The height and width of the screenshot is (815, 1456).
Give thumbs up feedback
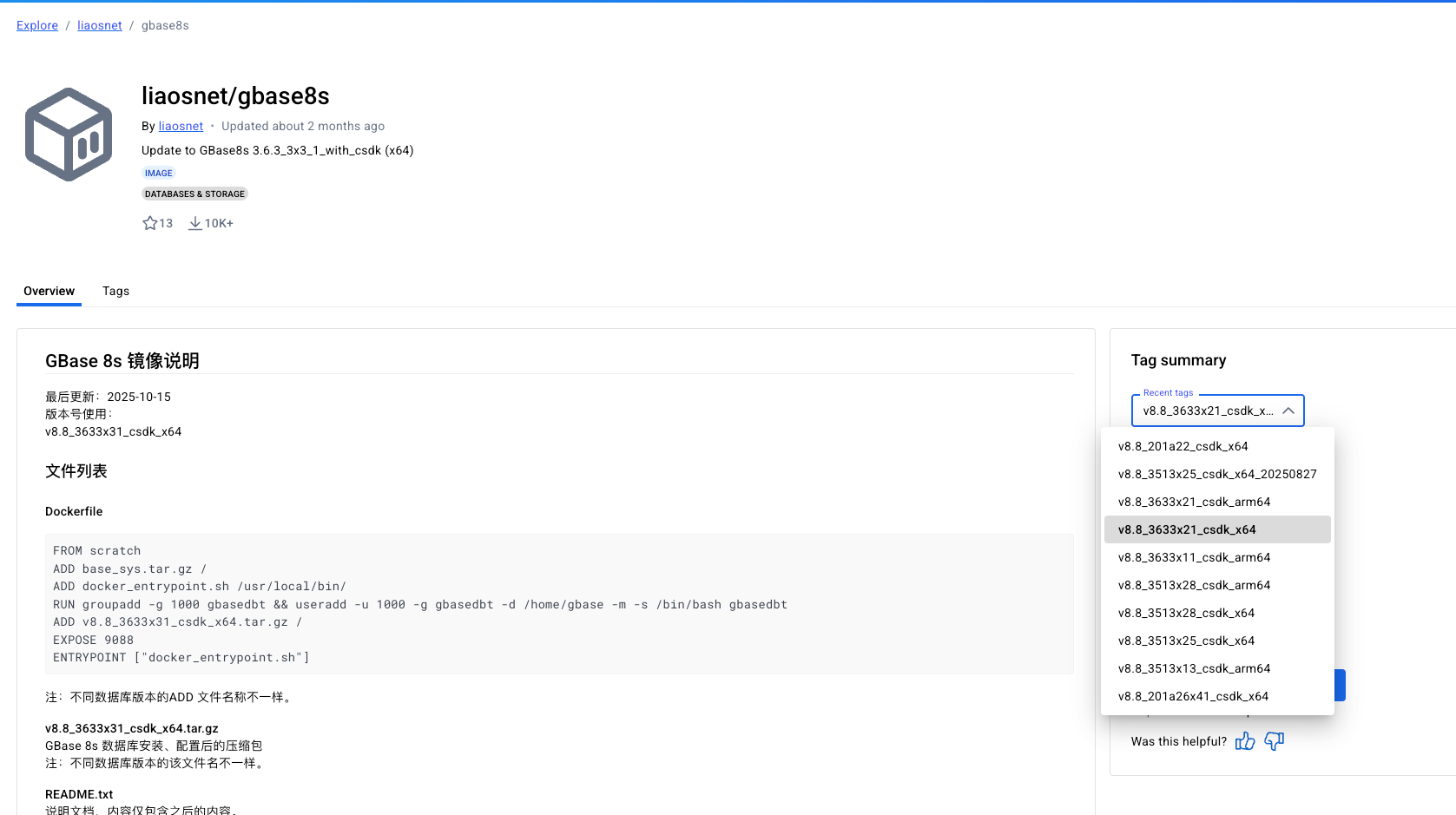click(1245, 740)
